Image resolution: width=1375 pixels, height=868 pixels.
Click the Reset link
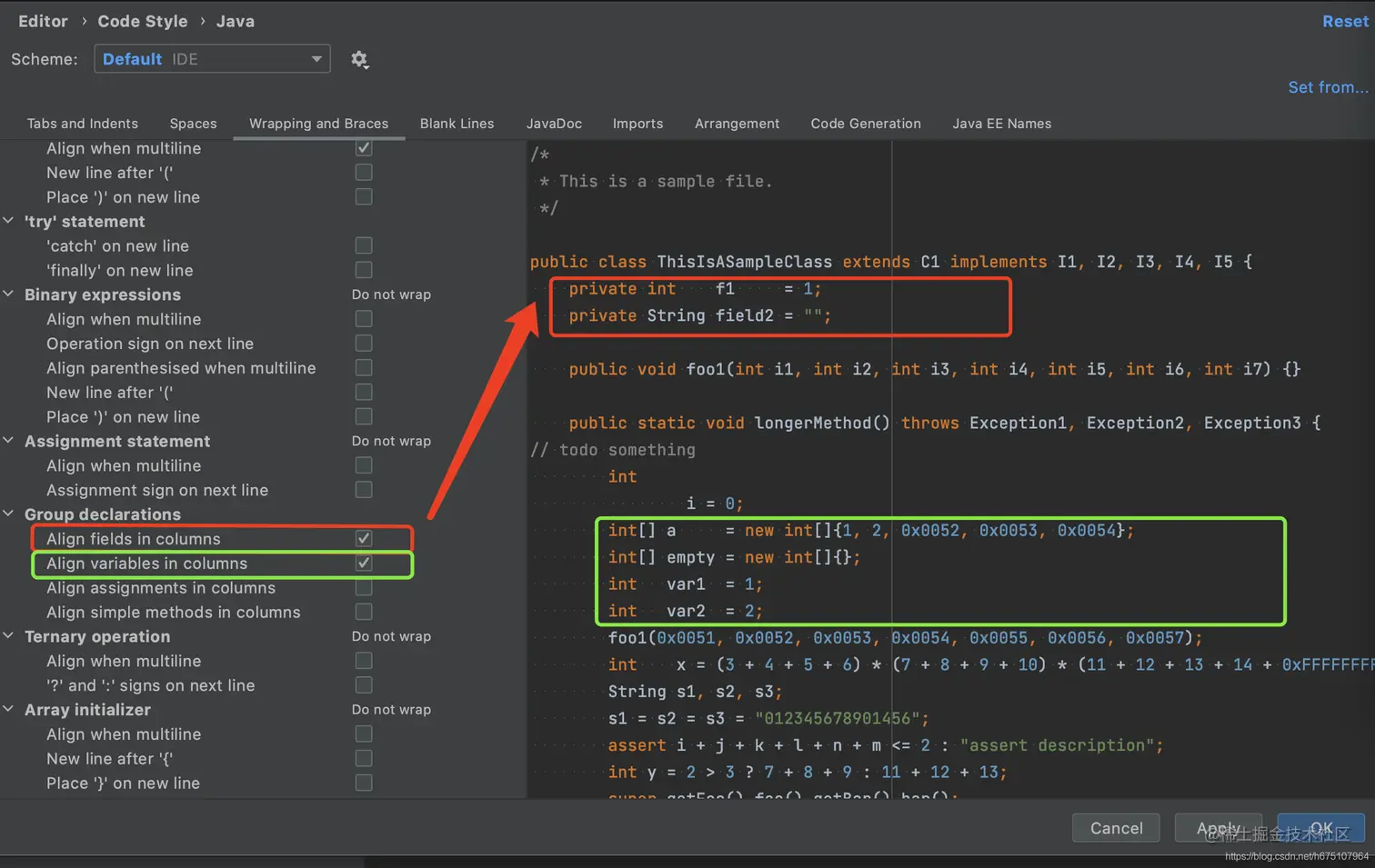pos(1345,21)
